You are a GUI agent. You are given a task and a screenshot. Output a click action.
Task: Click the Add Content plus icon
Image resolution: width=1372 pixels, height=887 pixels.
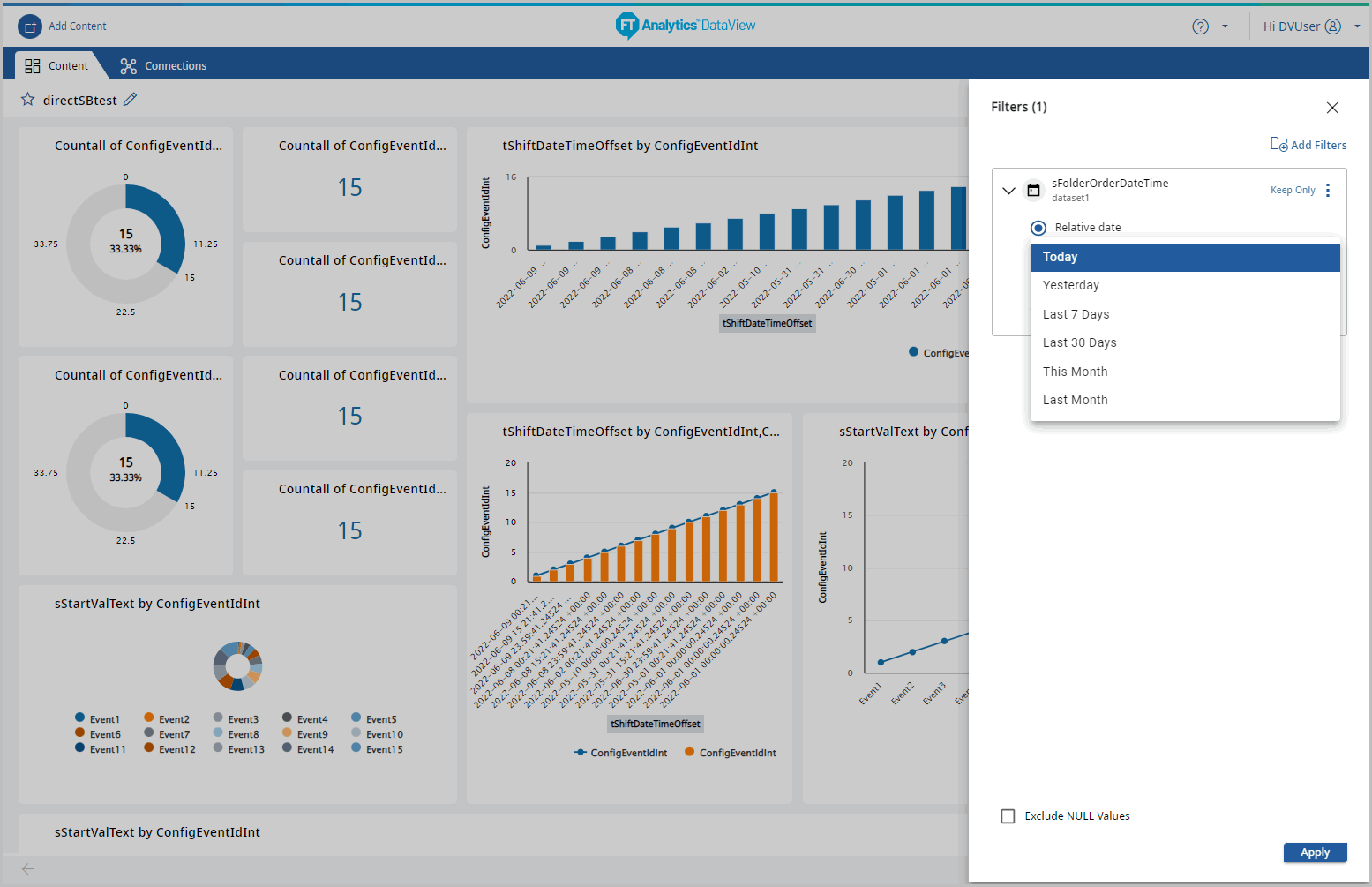click(30, 26)
